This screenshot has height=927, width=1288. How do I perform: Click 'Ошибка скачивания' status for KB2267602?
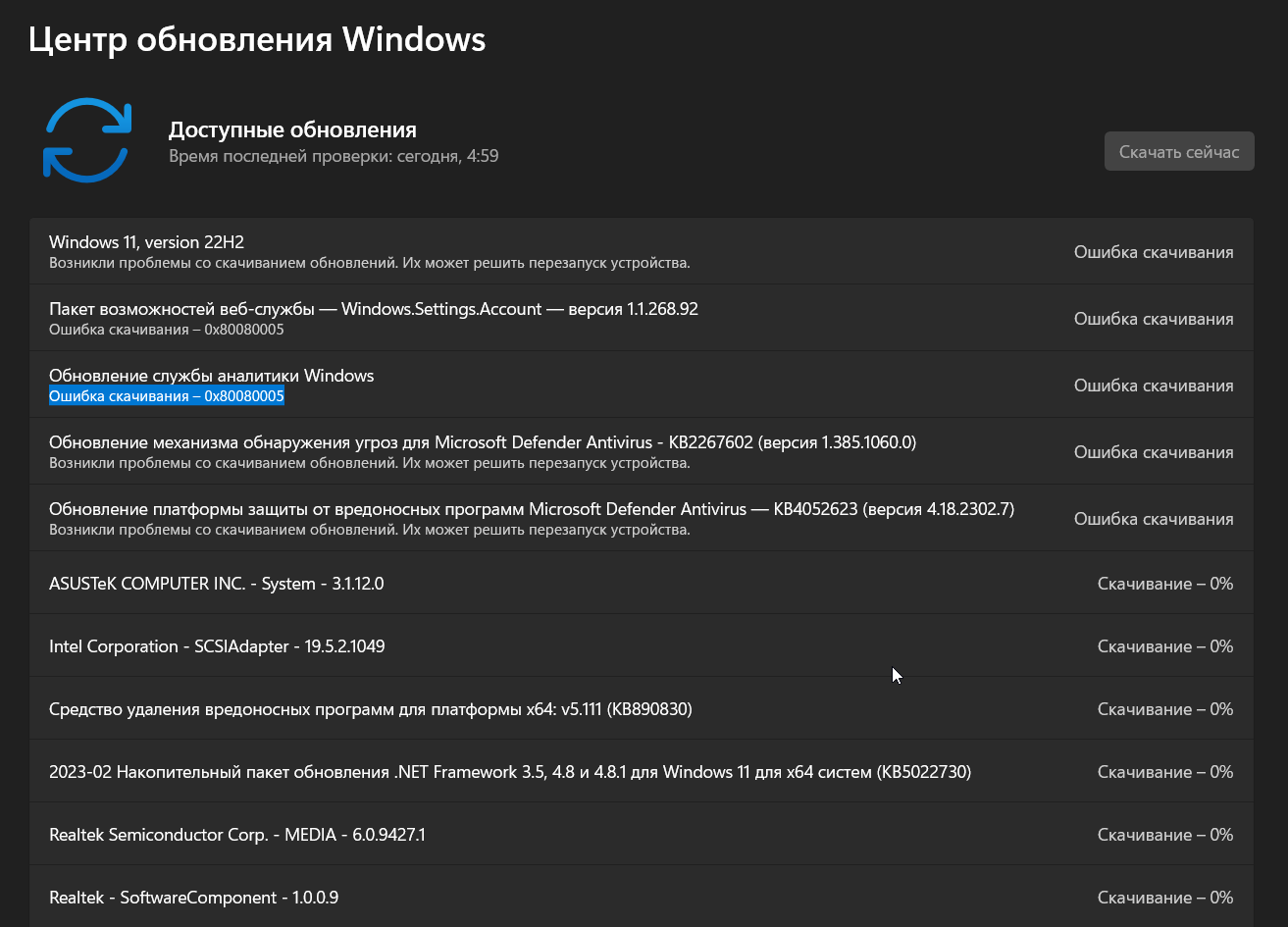[1154, 452]
